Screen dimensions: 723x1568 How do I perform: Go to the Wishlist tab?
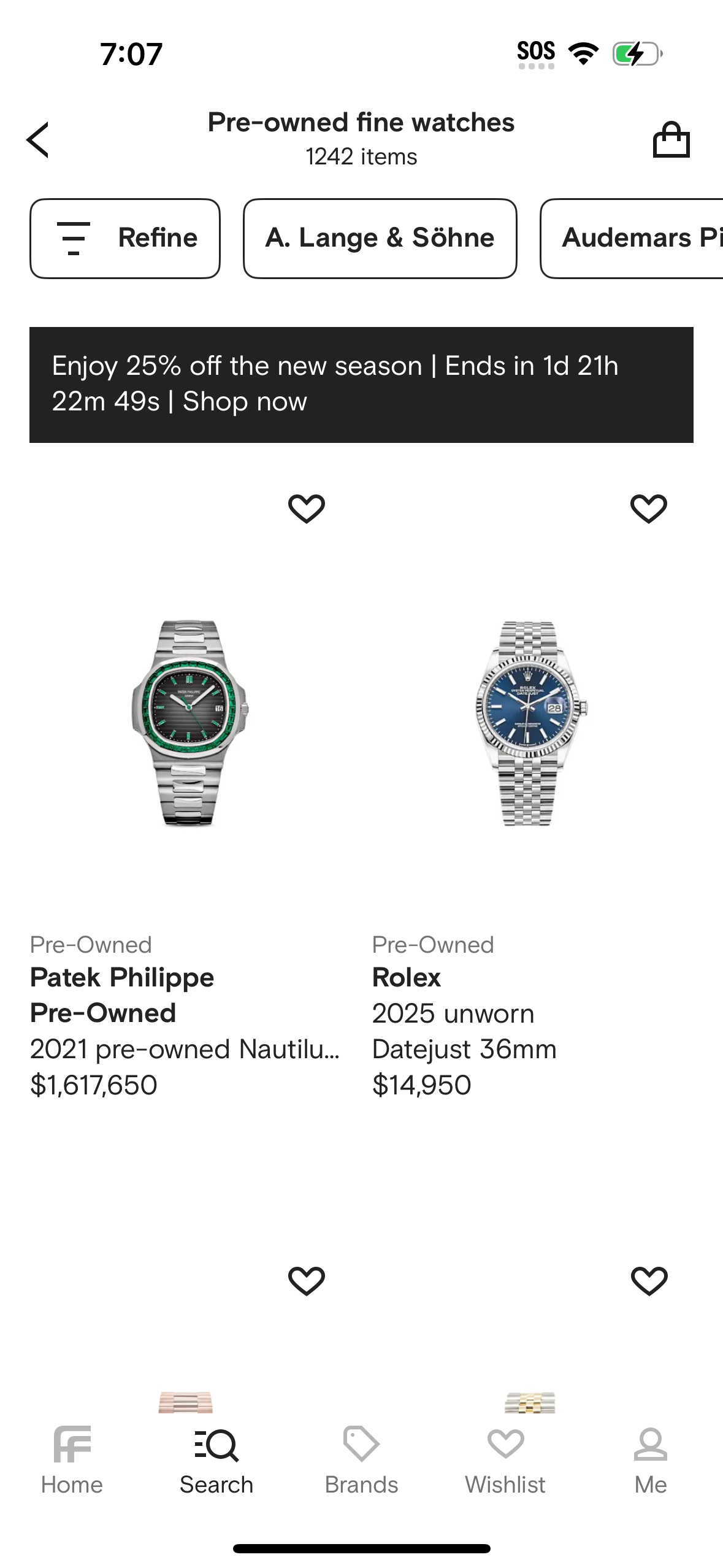[x=505, y=1460]
